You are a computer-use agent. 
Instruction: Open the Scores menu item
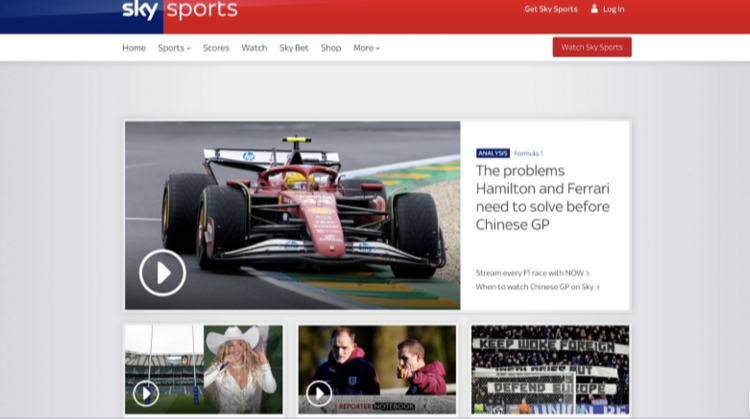(x=216, y=48)
